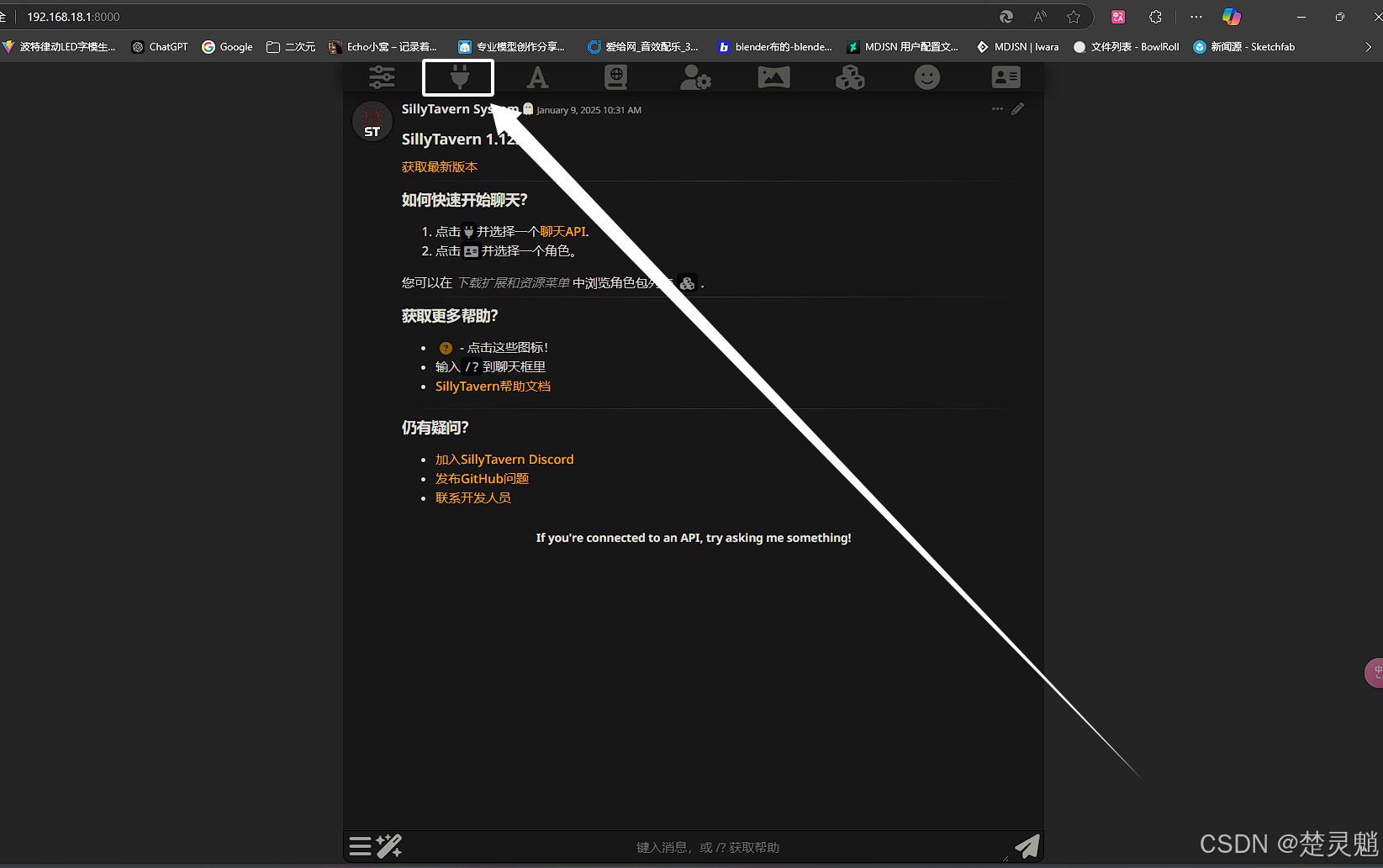
Task: Open 联系开发人员 link
Action: click(473, 498)
